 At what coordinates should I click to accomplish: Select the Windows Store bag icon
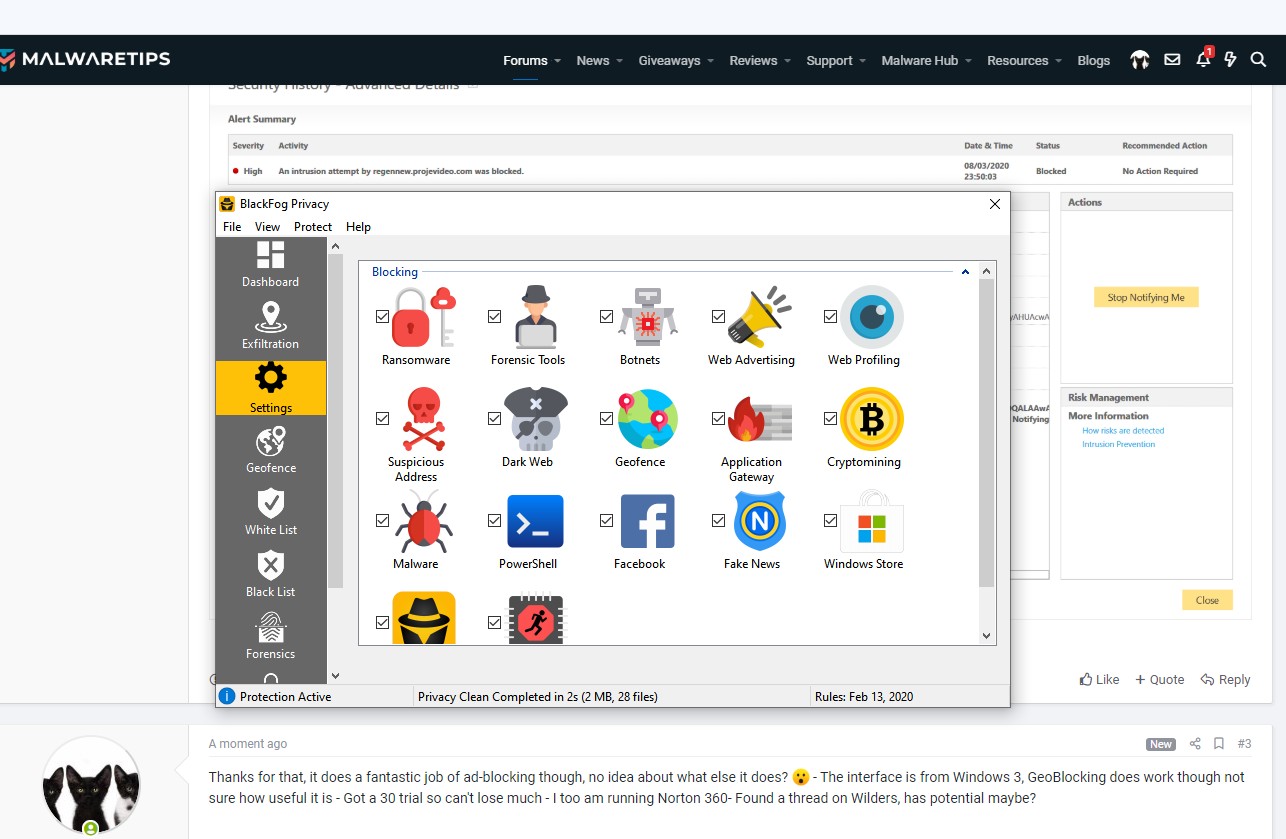[x=871, y=521]
